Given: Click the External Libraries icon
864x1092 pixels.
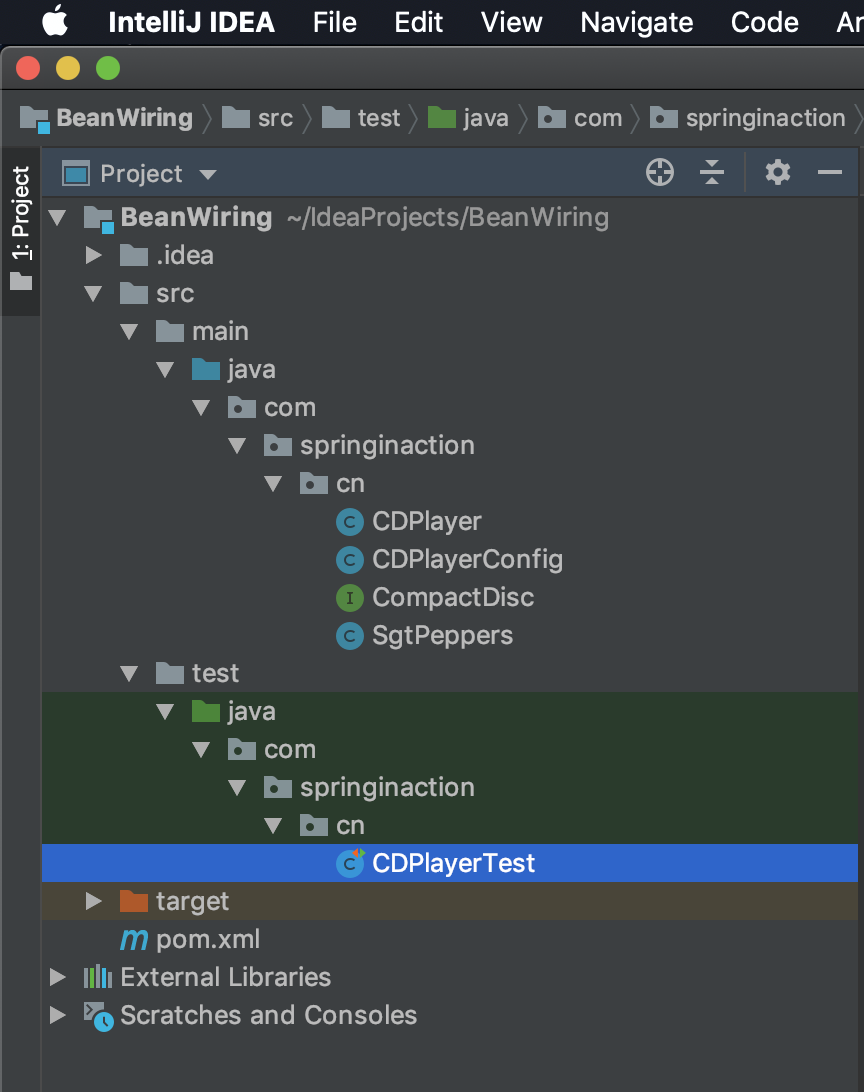Looking at the screenshot, I should [97, 978].
